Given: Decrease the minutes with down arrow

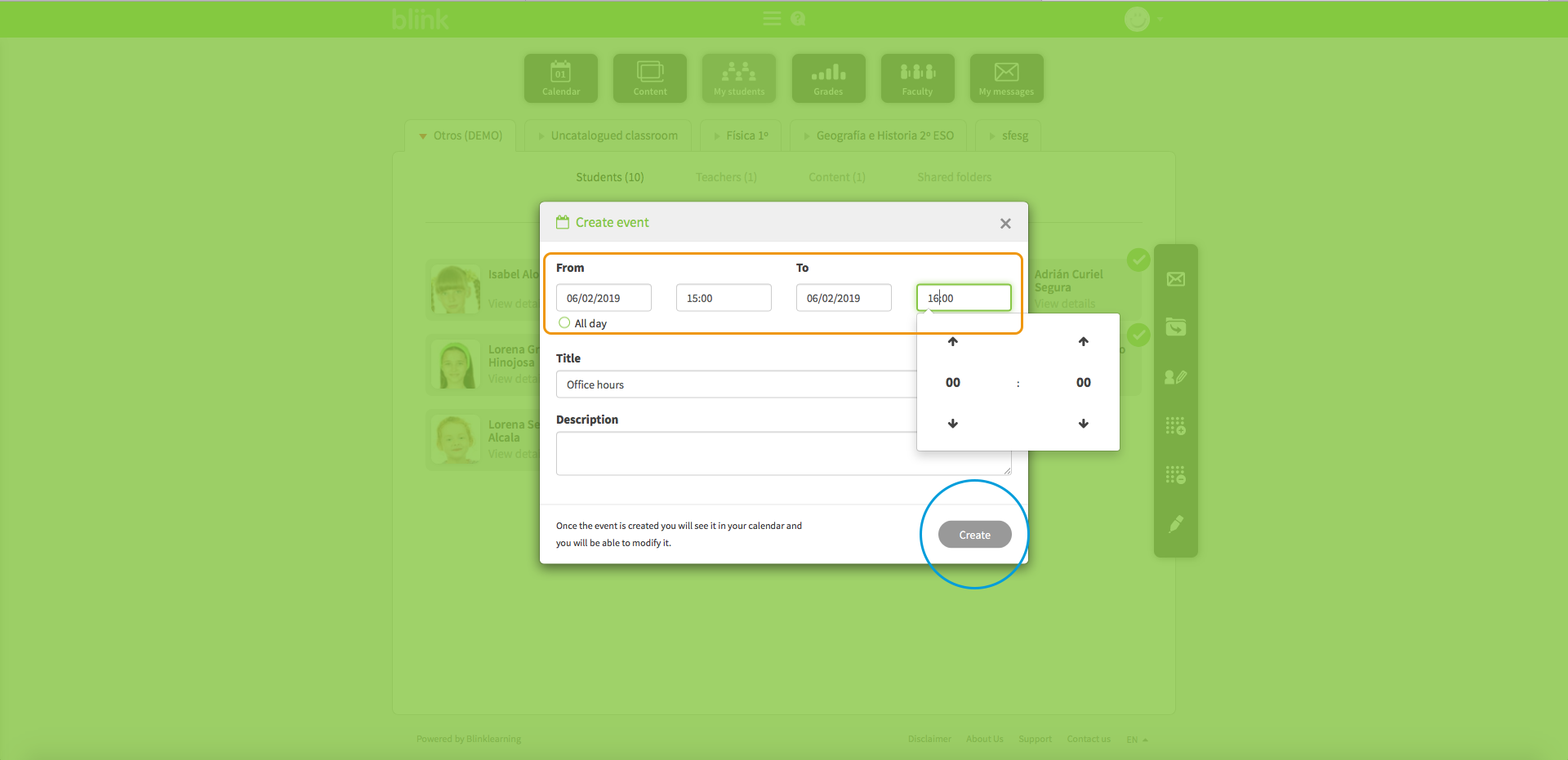Looking at the screenshot, I should click(x=1083, y=424).
